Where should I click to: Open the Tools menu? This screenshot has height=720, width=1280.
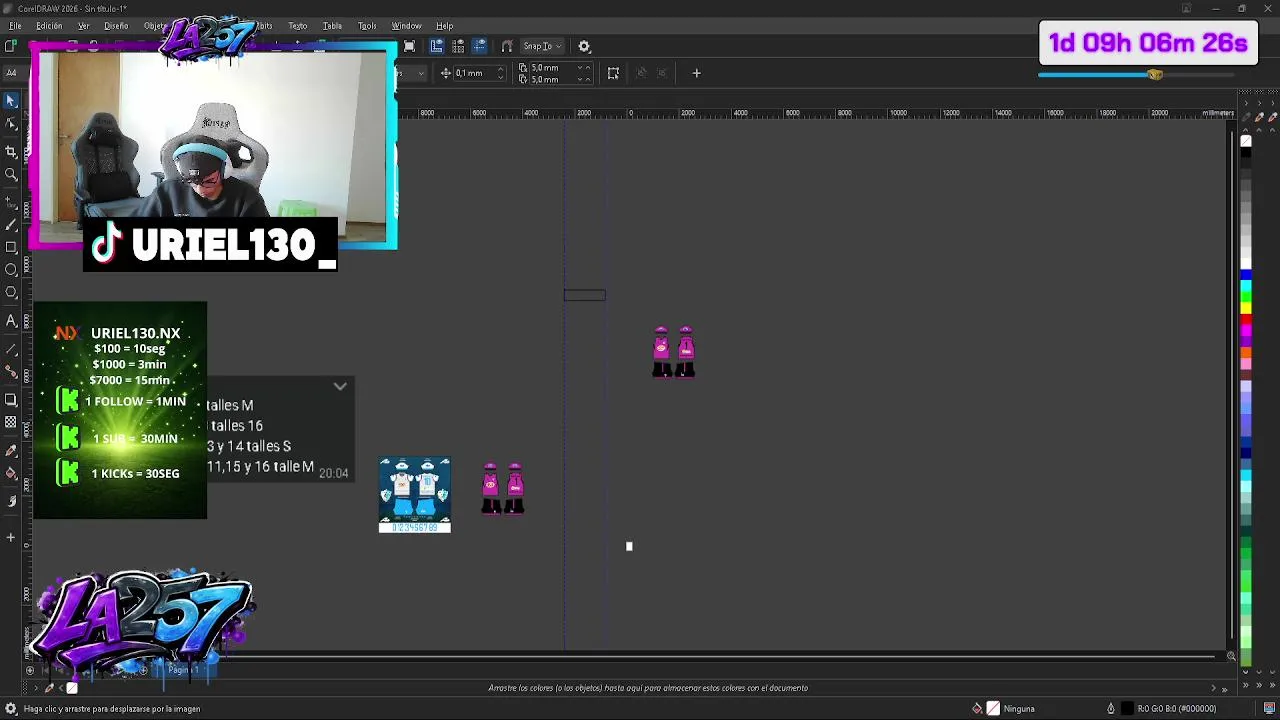[x=367, y=26]
